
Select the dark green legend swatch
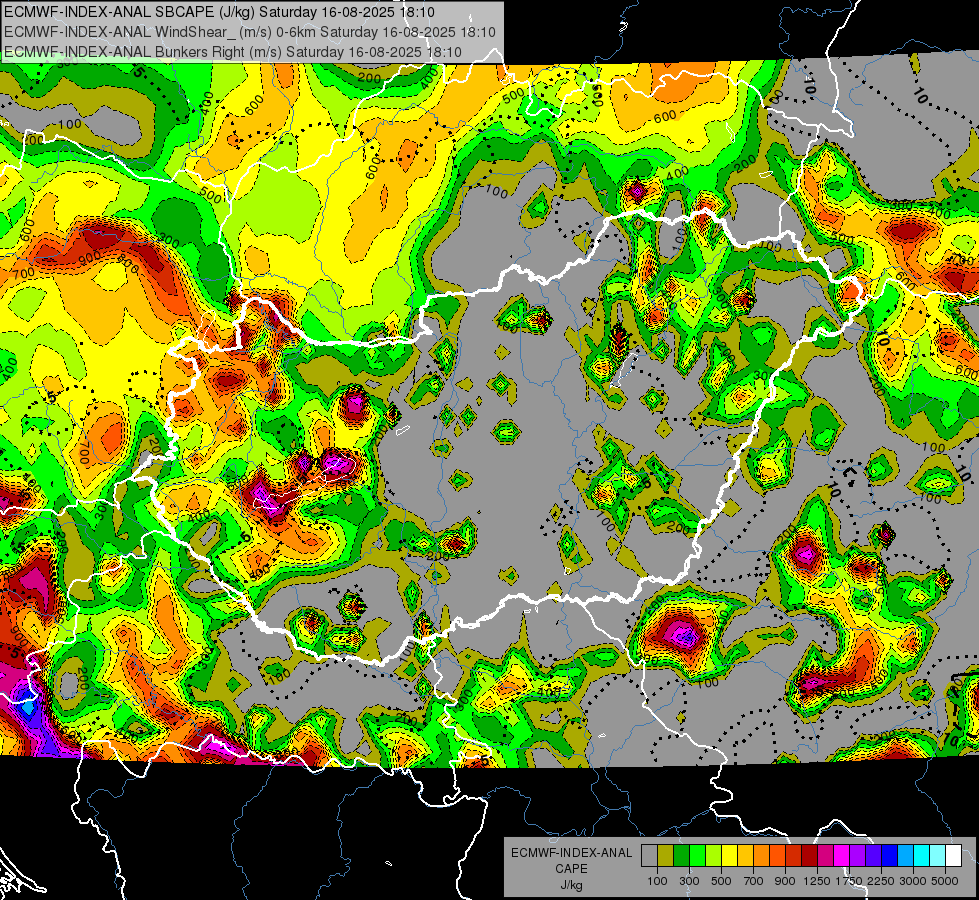click(x=681, y=856)
